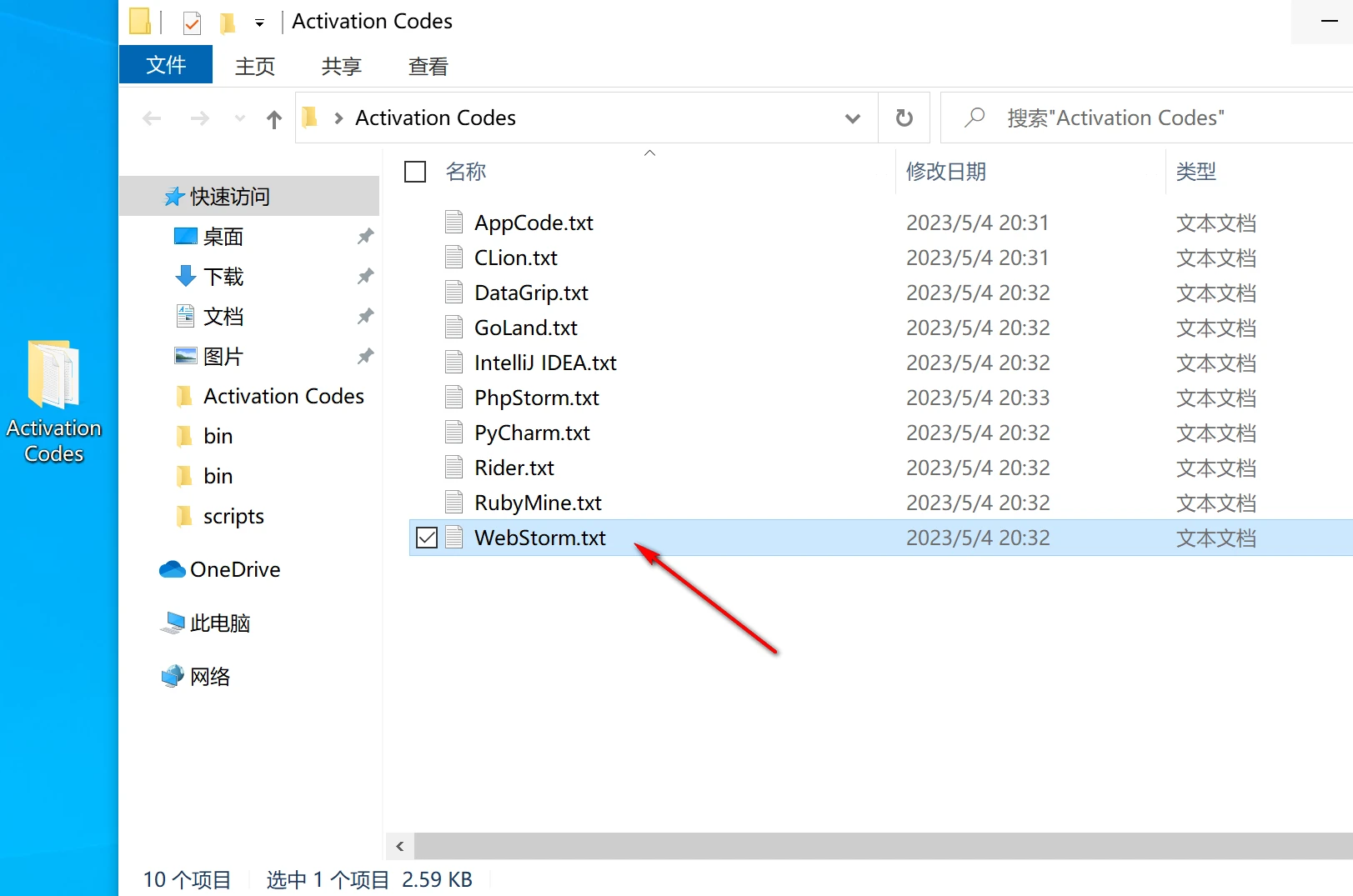Click the Properties quick access toolbar icon
This screenshot has width=1353, height=896.
pyautogui.click(x=192, y=23)
